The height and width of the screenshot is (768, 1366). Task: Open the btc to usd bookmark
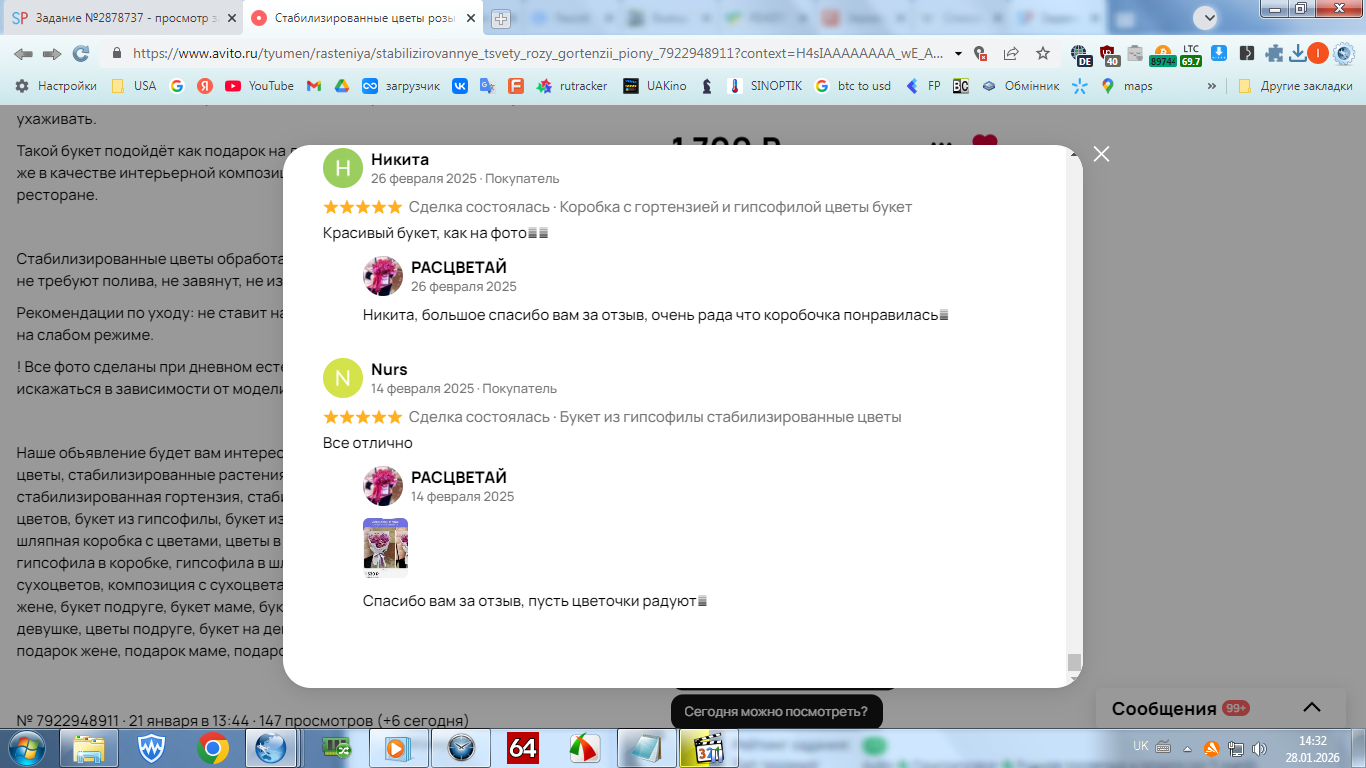point(852,86)
